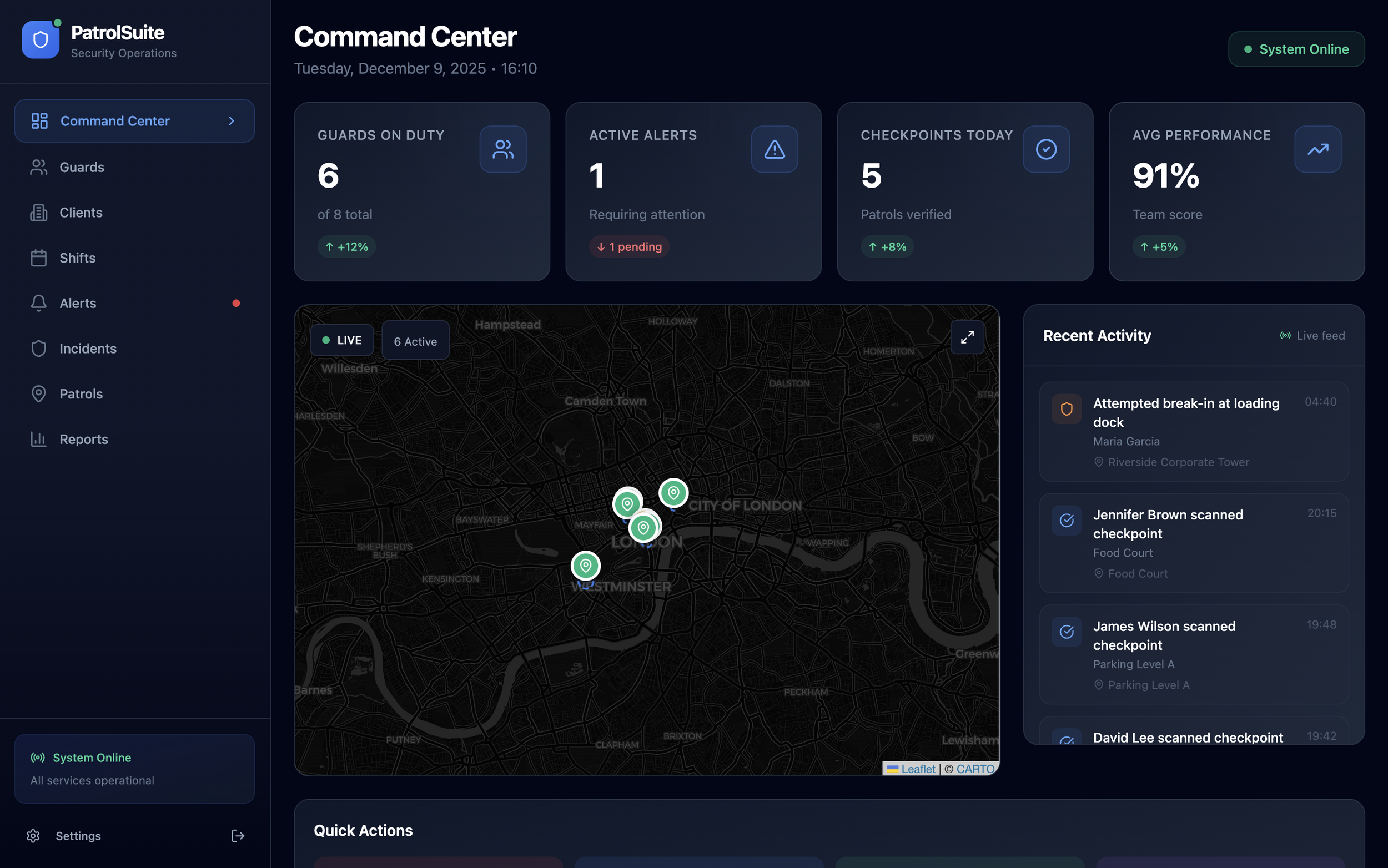Click the CARTO attribution link

click(975, 769)
